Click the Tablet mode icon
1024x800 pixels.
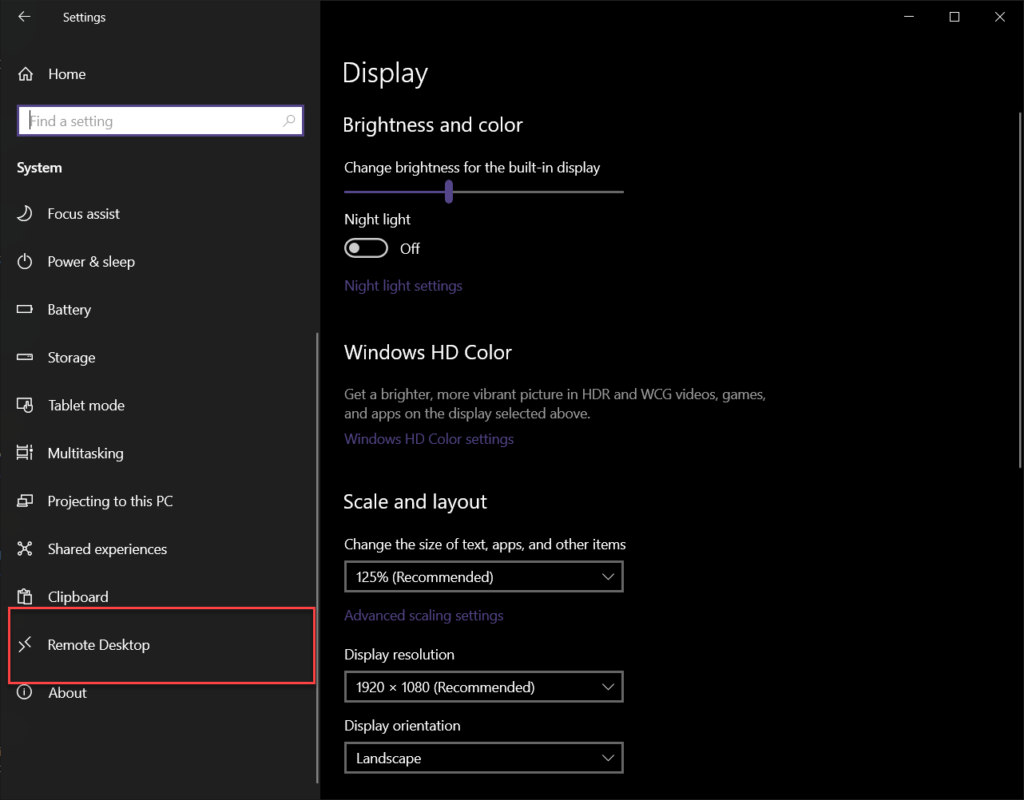pyautogui.click(x=25, y=405)
